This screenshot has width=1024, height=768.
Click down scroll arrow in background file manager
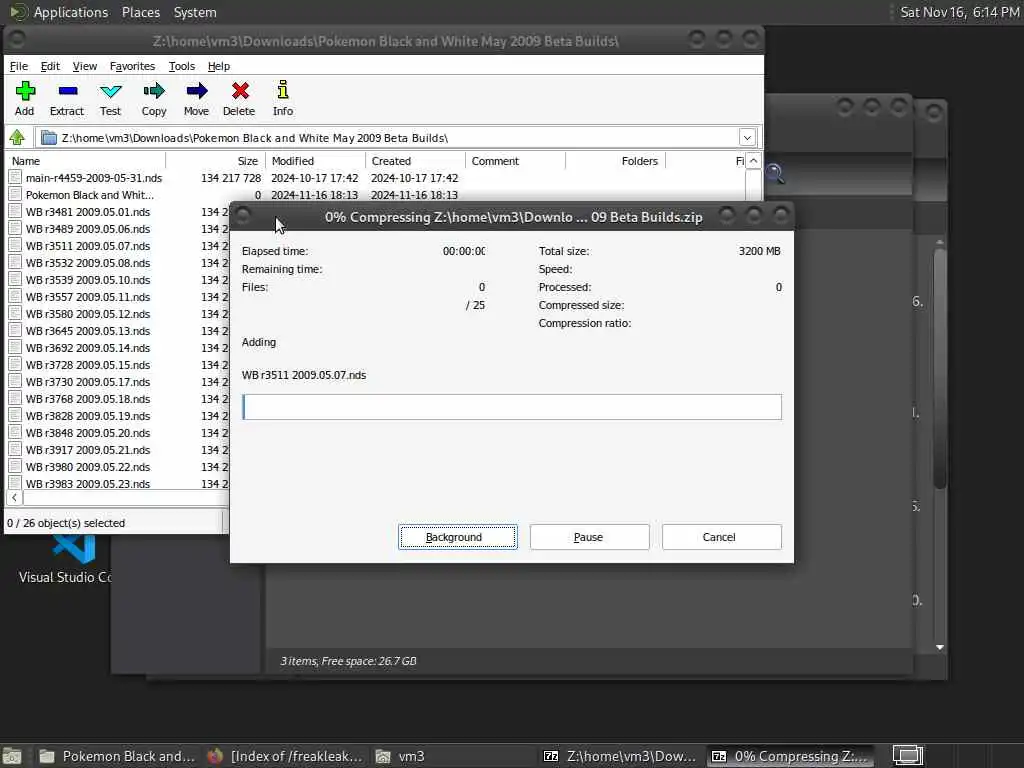940,647
